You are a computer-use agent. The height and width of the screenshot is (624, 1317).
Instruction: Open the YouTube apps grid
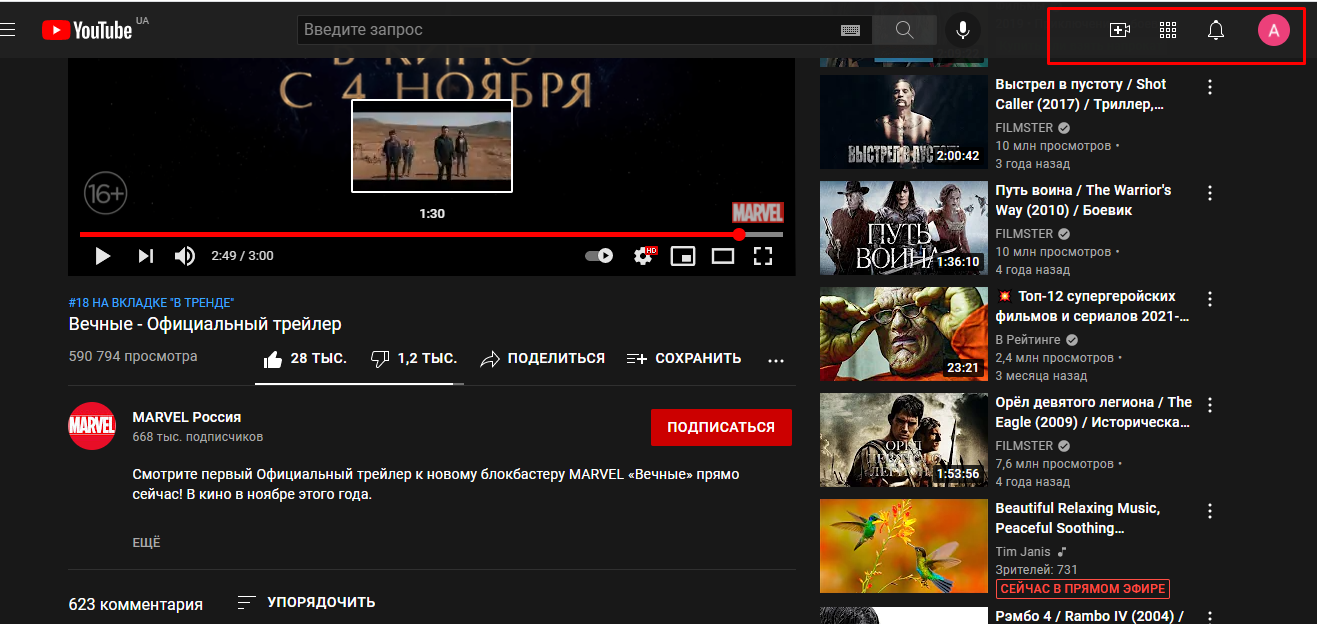point(1168,30)
